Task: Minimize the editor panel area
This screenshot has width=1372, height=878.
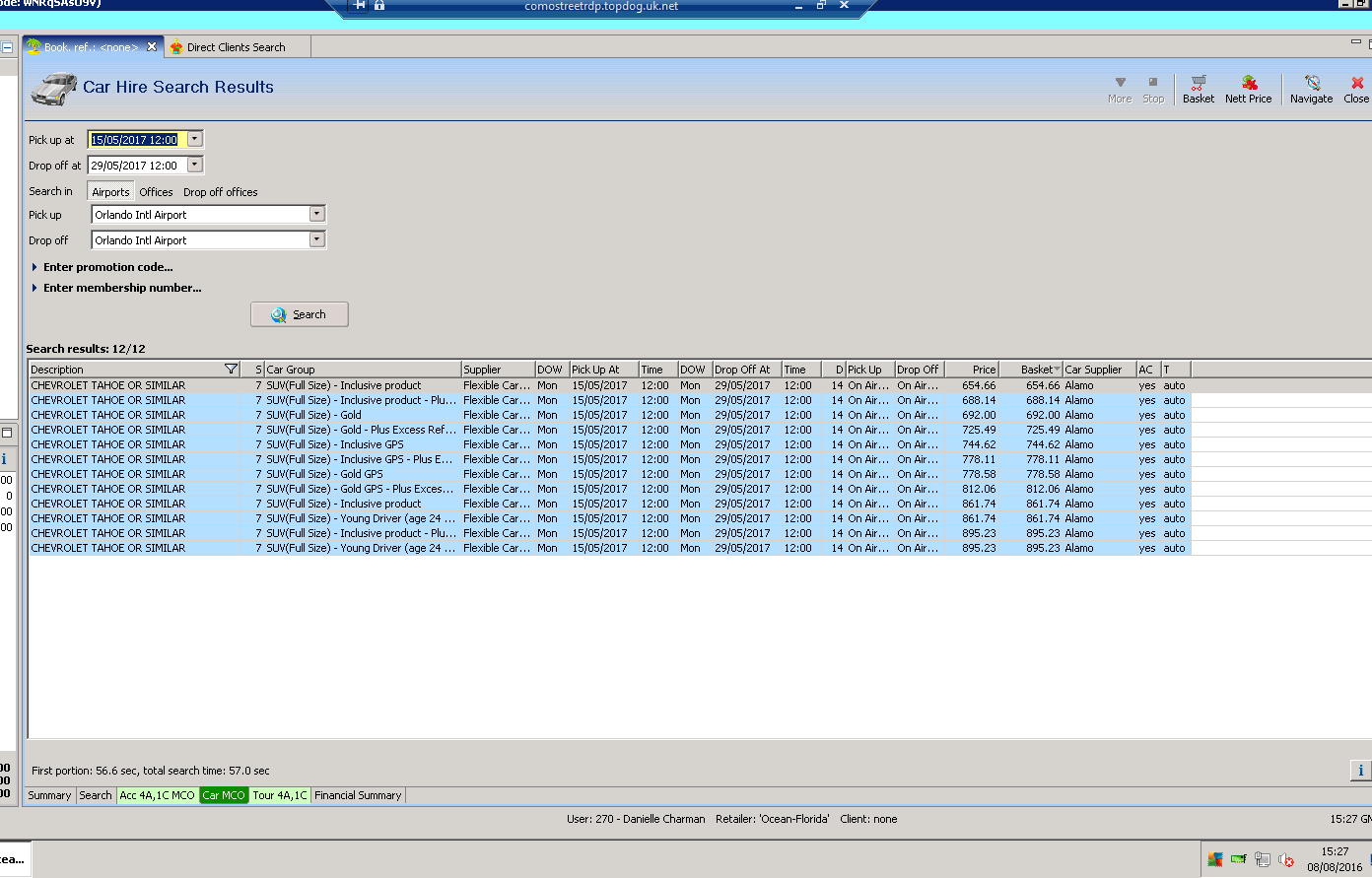Action: click(1356, 42)
